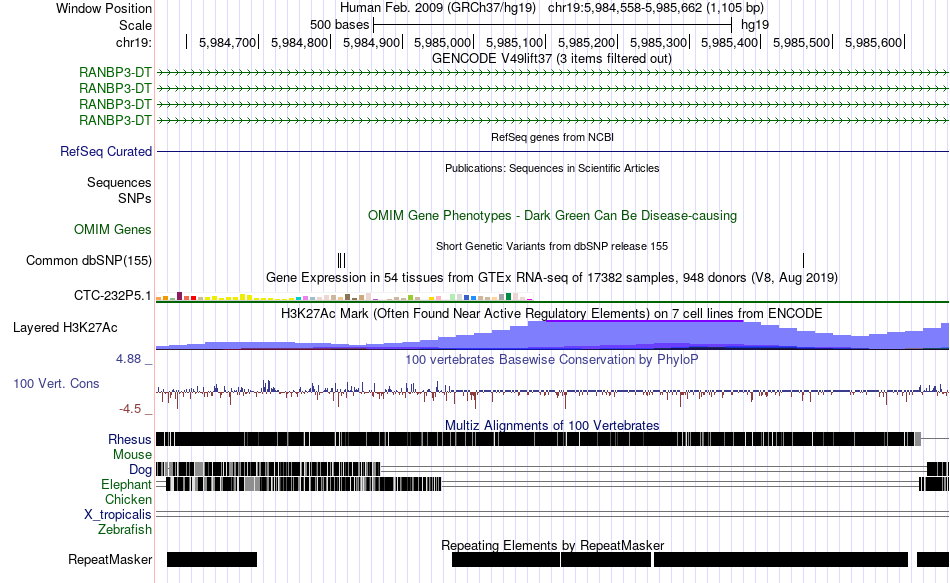
Task: Click the hg19 label beside the scale bar
Action: point(755,25)
